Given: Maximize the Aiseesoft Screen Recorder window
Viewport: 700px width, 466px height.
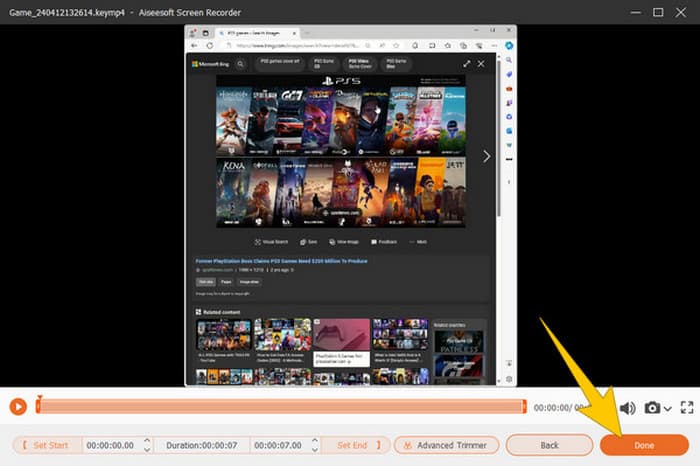Looking at the screenshot, I should (x=658, y=12).
